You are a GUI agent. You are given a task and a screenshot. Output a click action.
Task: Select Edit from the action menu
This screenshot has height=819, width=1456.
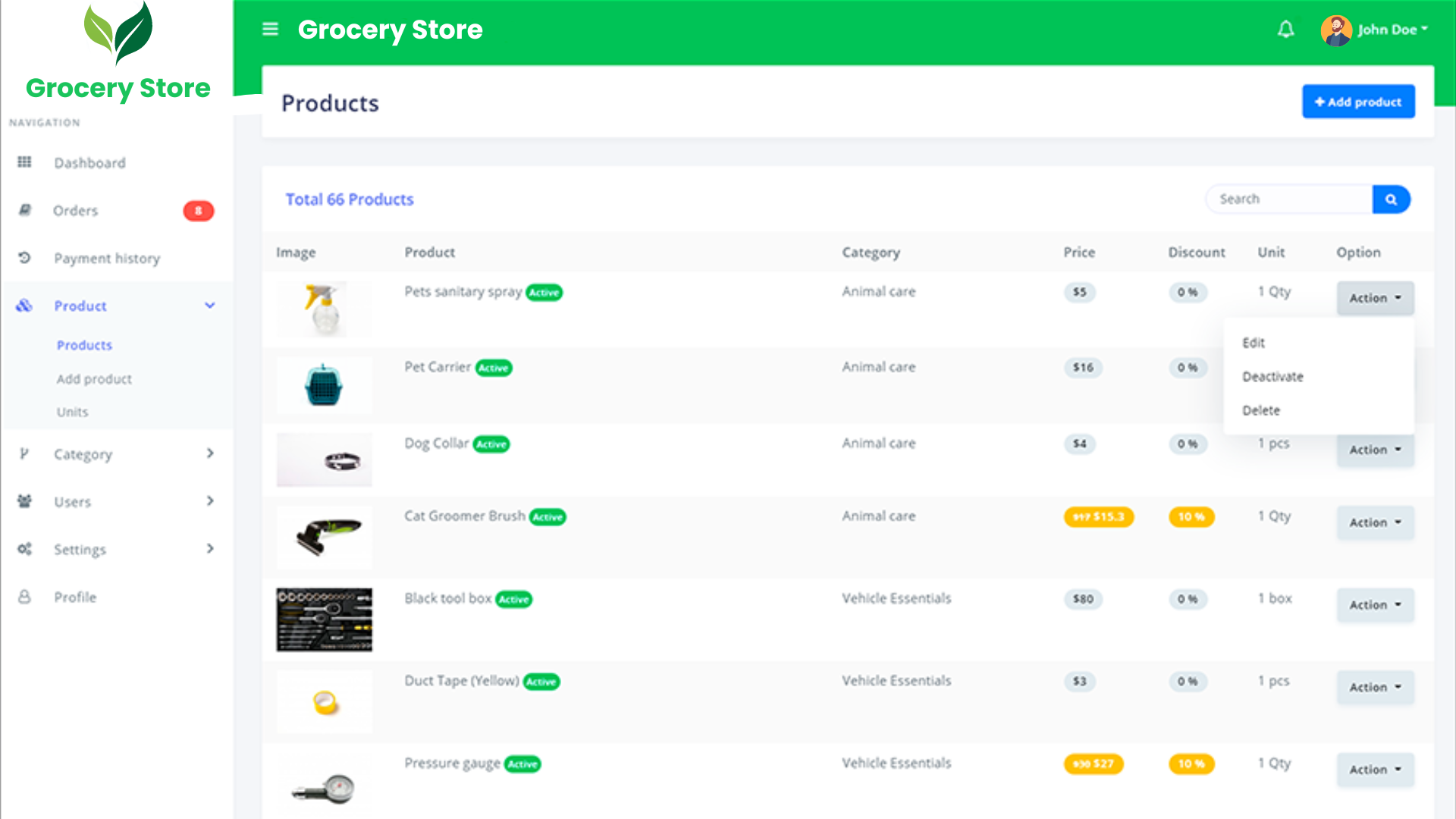pyautogui.click(x=1254, y=343)
